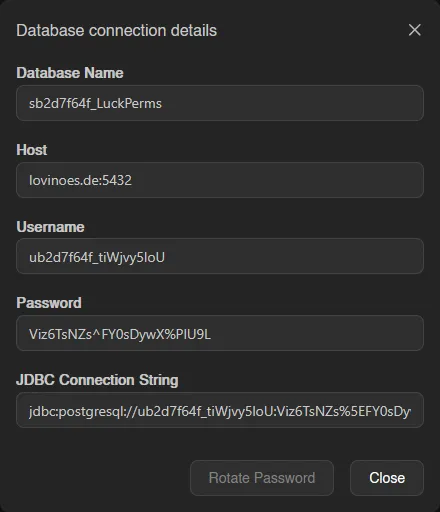Click the Viz6TsNZs password text
This screenshot has height=512, width=440.
tap(120, 334)
